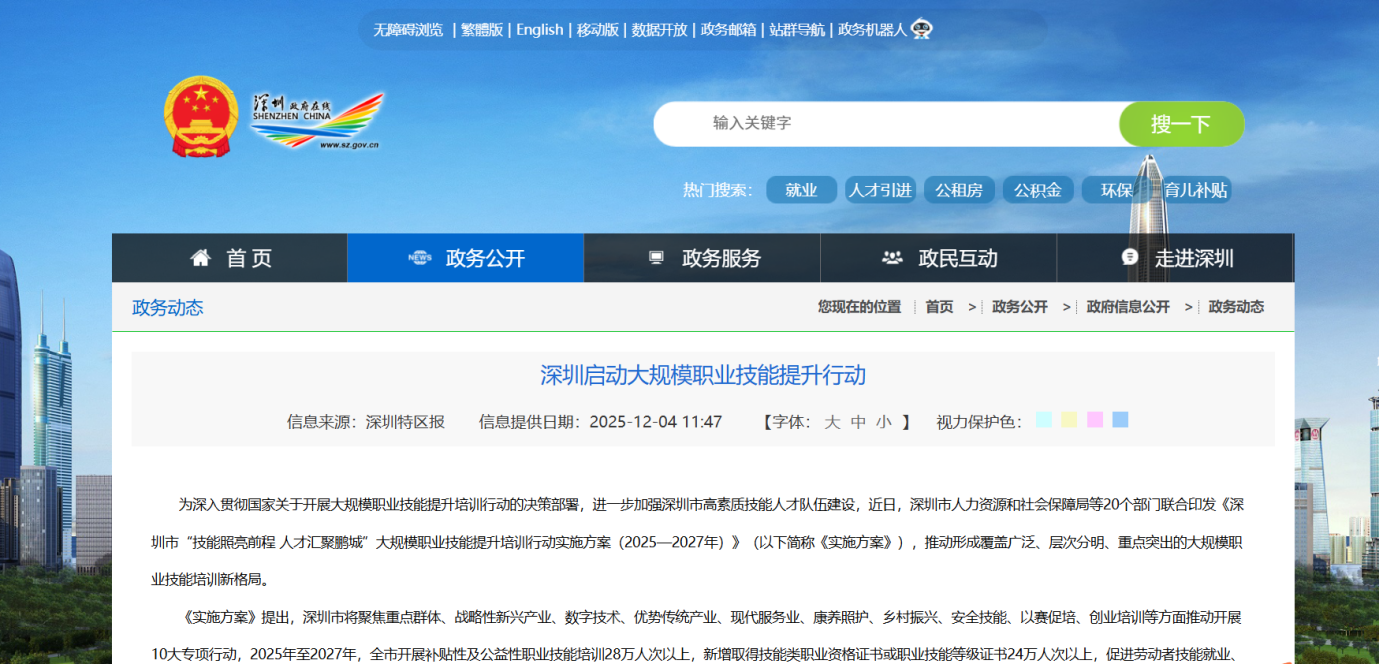The height and width of the screenshot is (664, 1379).
Task: Click the monitor icon beside 政务服务
Action: click(656, 258)
